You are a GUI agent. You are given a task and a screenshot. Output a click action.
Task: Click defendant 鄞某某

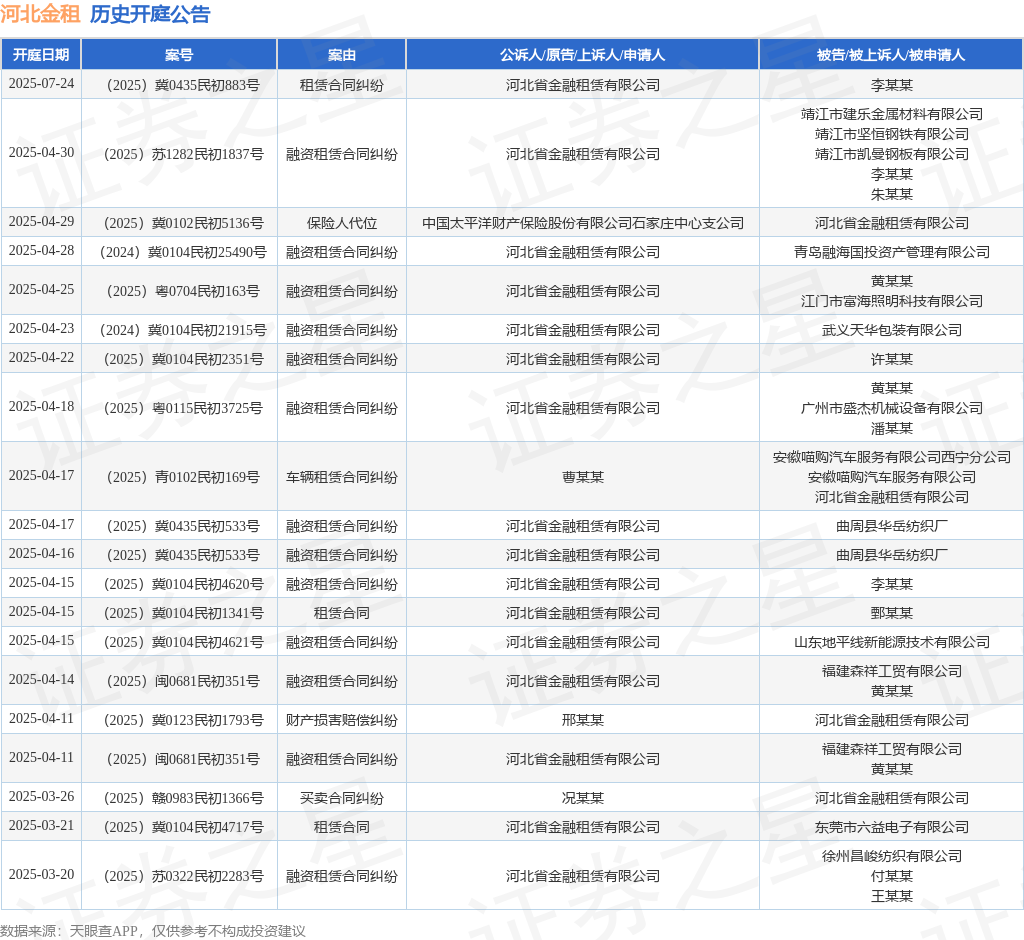891,613
